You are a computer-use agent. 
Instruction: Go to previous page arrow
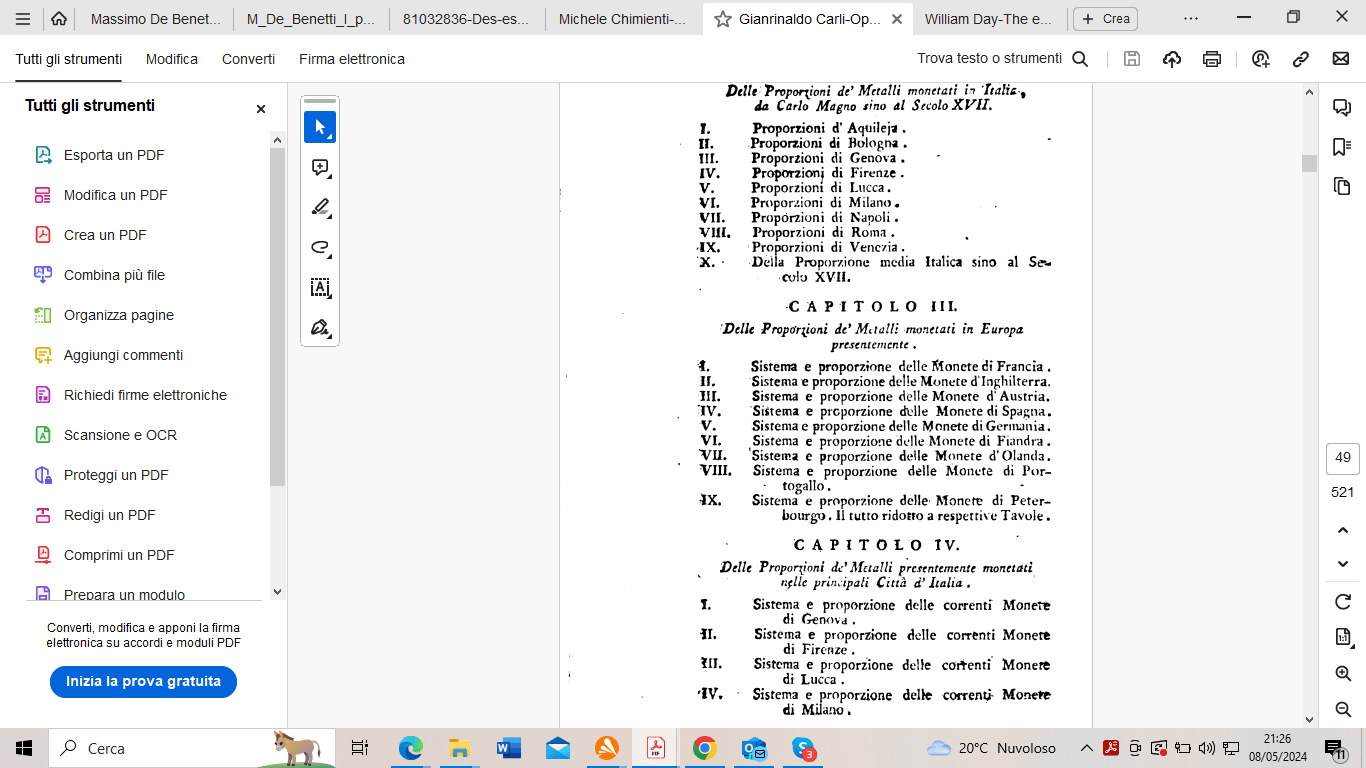(x=1343, y=530)
